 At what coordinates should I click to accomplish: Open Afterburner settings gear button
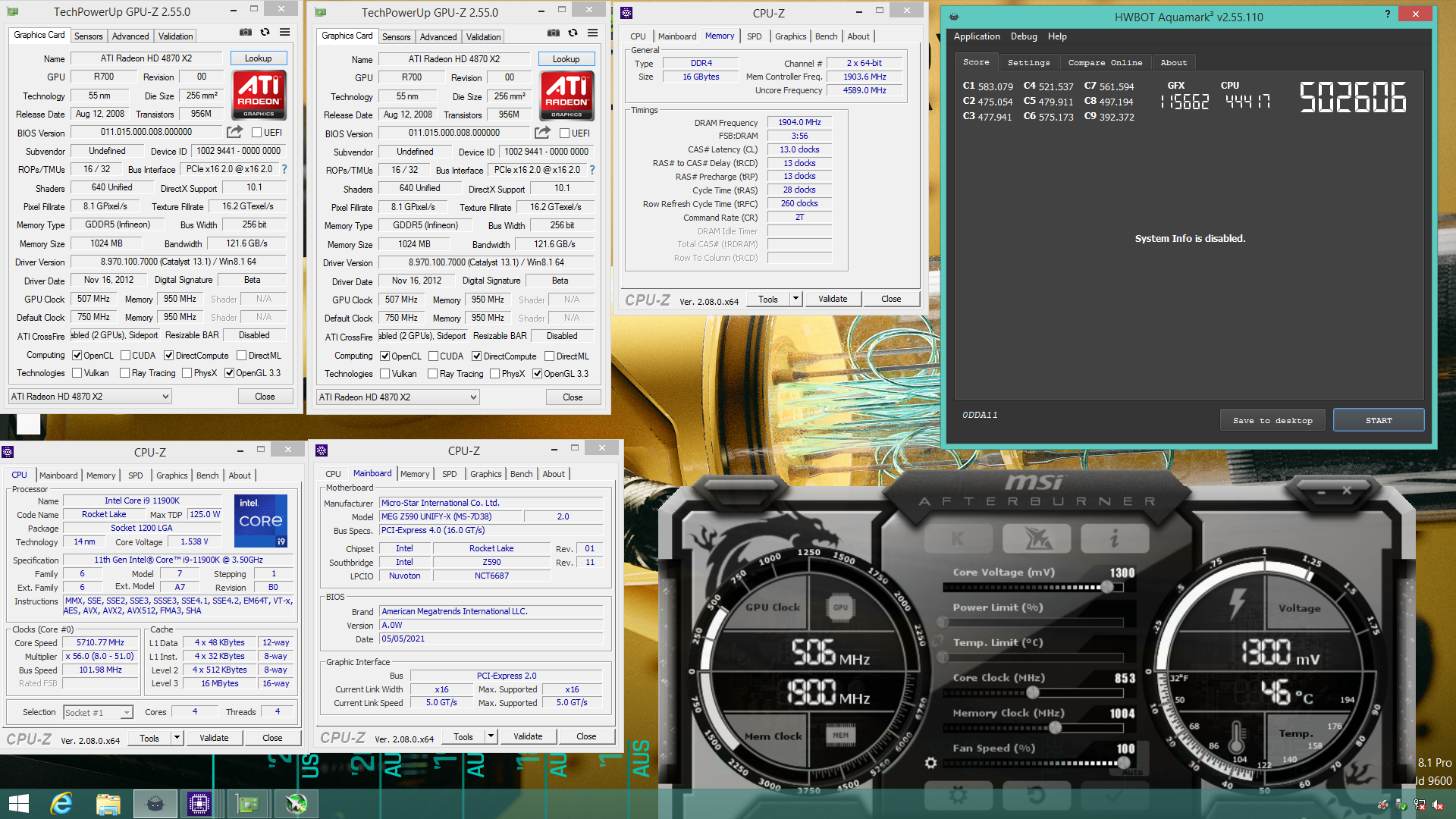click(958, 795)
